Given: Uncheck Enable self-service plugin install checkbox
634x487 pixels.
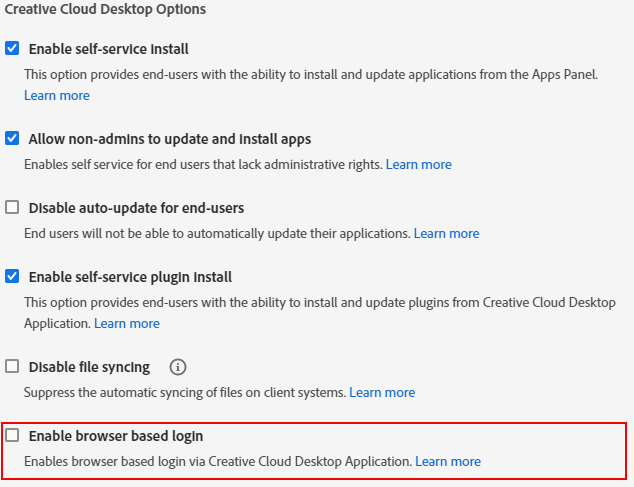Looking at the screenshot, I should (12, 276).
